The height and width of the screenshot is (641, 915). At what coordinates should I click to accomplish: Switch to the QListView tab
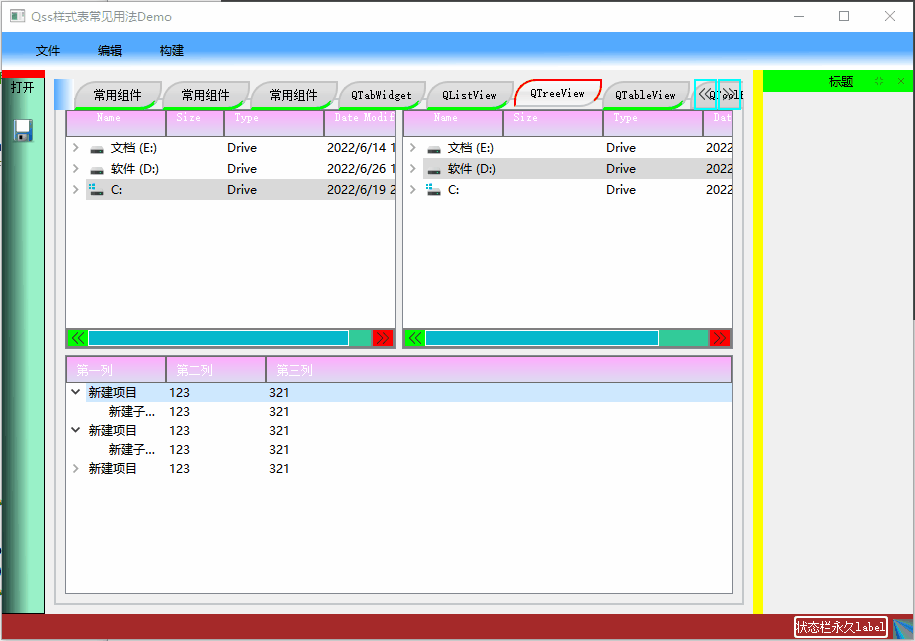coord(469,95)
